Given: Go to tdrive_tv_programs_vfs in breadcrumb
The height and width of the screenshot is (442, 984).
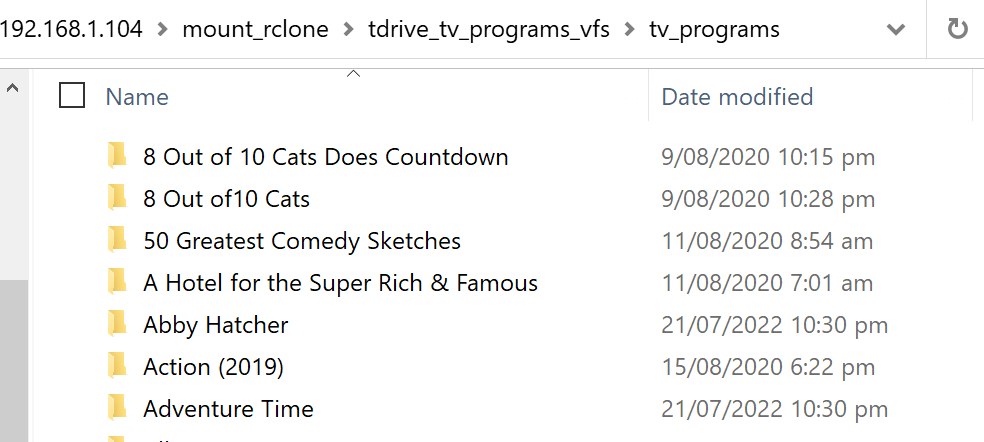Looking at the screenshot, I should click(489, 30).
